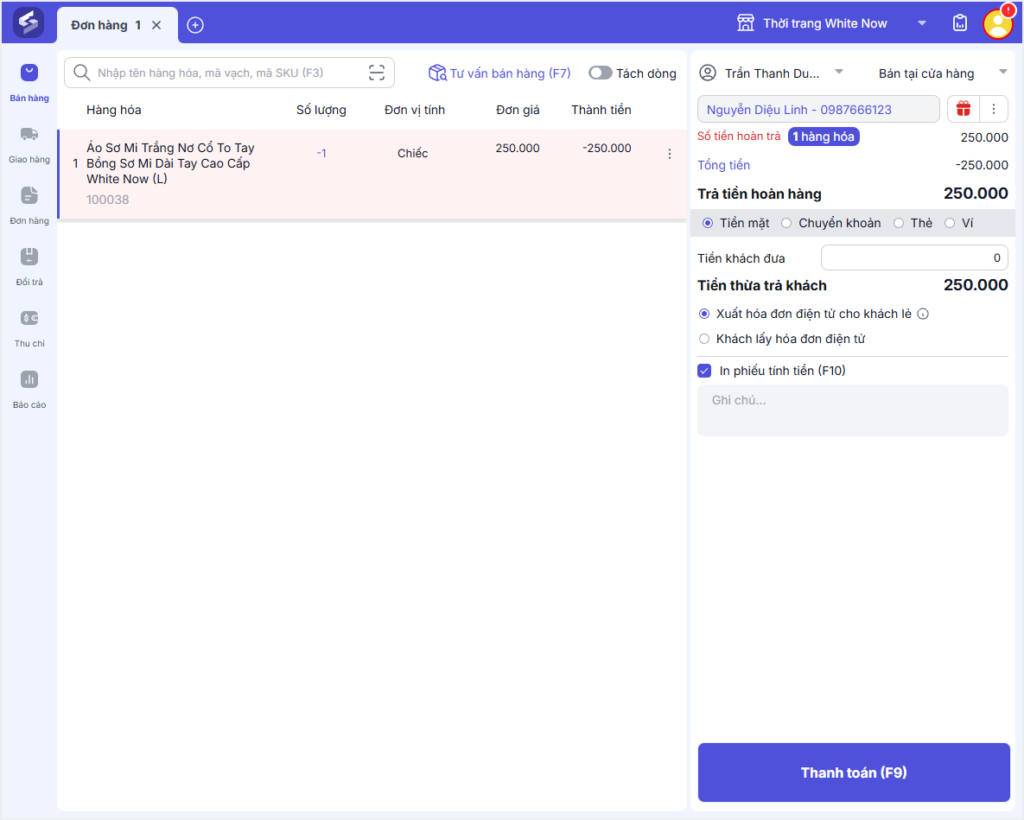Screen dimensions: 1024x820
Task: Open the Giao hàng delivery section
Action: coord(29,144)
